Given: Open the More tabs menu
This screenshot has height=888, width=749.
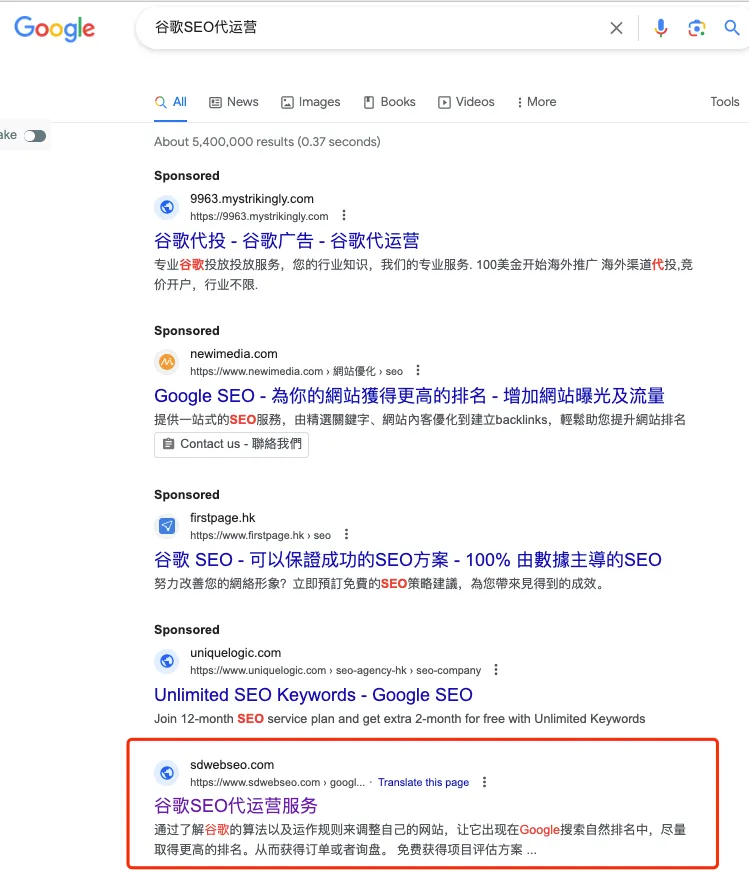Looking at the screenshot, I should [x=537, y=102].
